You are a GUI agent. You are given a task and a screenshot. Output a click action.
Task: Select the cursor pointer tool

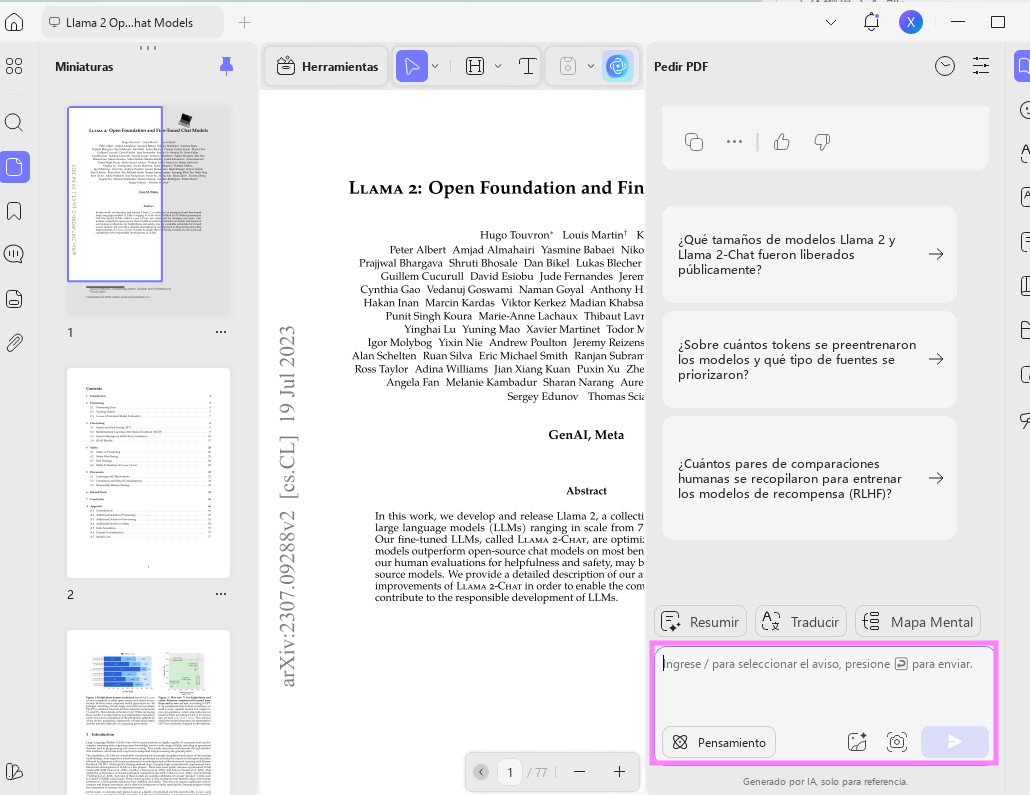412,66
